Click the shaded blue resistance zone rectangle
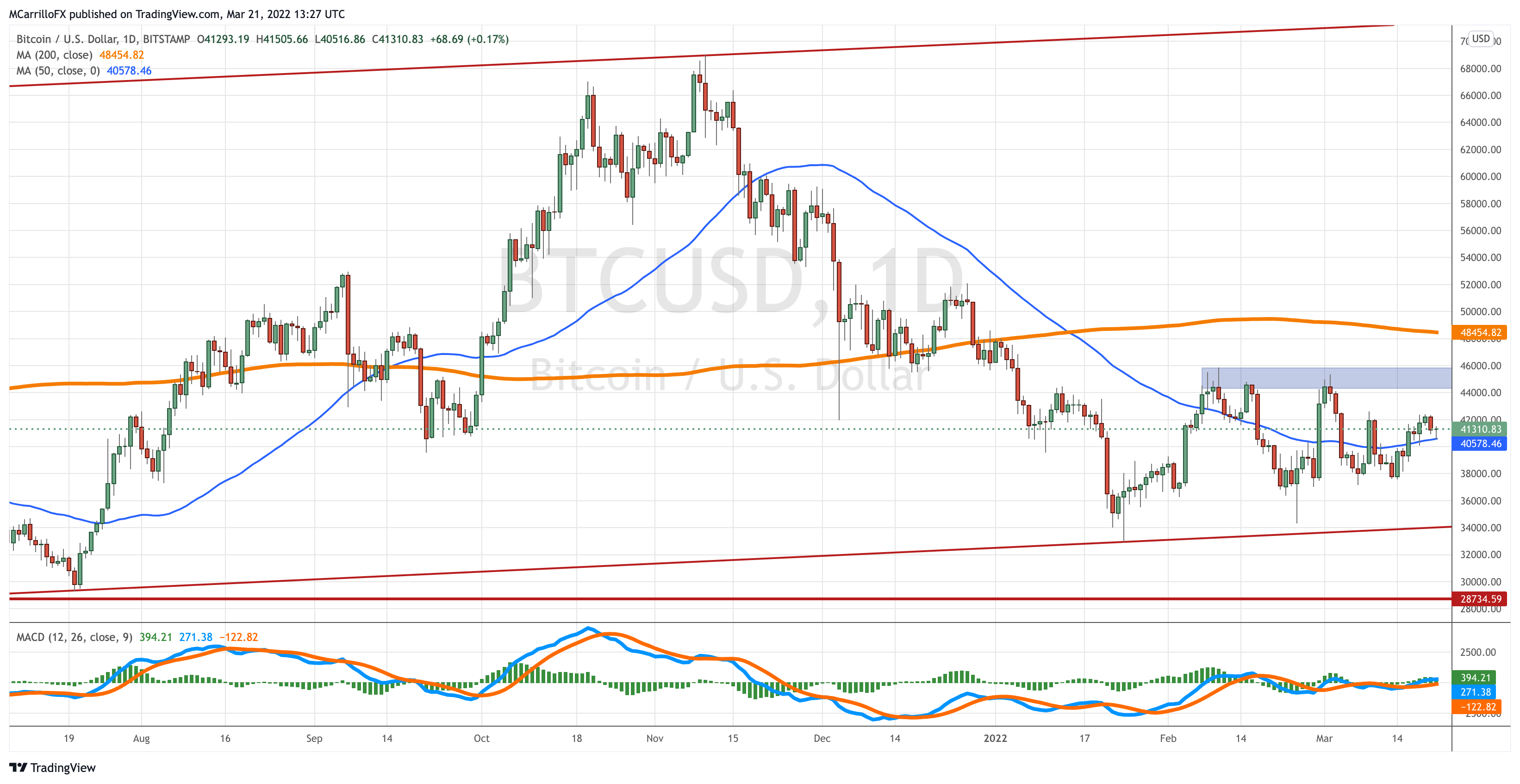1520x784 pixels. 1327,378
